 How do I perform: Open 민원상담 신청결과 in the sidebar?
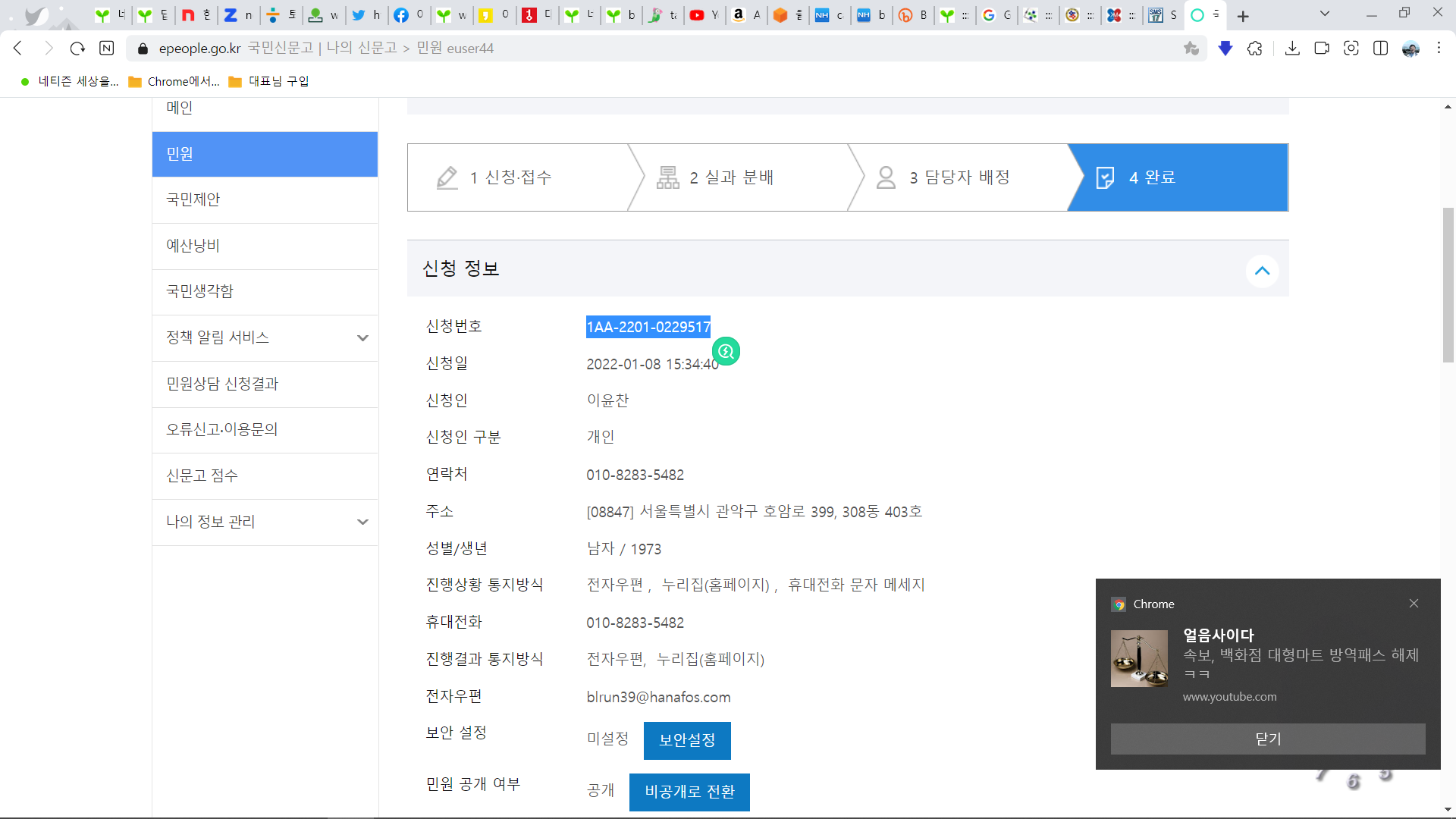pyautogui.click(x=265, y=384)
